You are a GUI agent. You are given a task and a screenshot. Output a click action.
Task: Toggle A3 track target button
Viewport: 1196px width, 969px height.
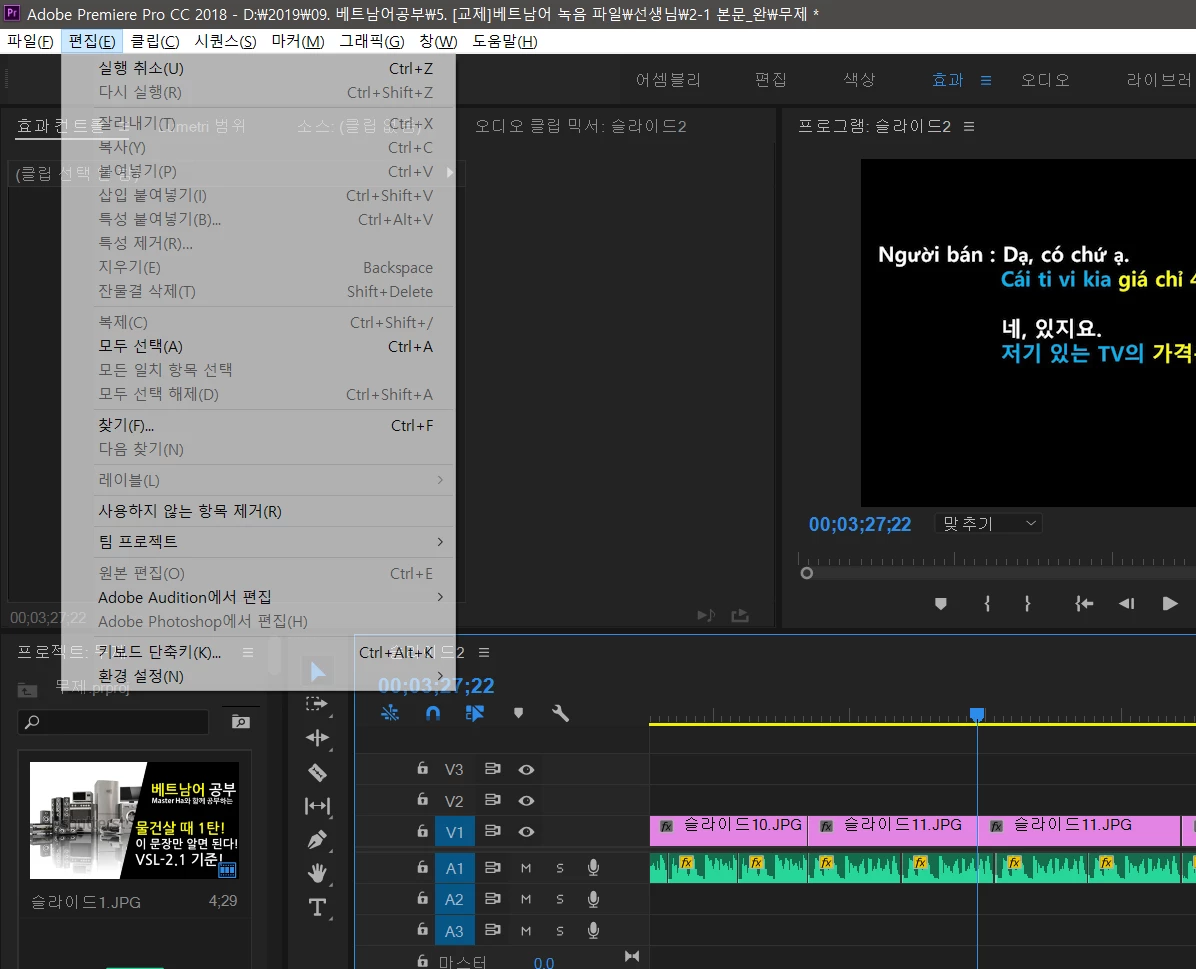(x=455, y=931)
